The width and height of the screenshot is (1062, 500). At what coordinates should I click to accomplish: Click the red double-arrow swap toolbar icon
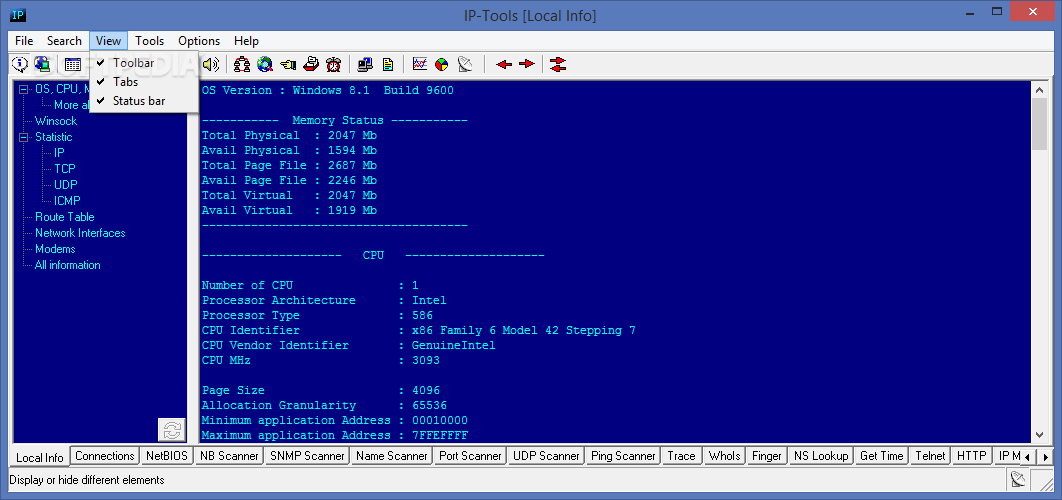[x=558, y=64]
